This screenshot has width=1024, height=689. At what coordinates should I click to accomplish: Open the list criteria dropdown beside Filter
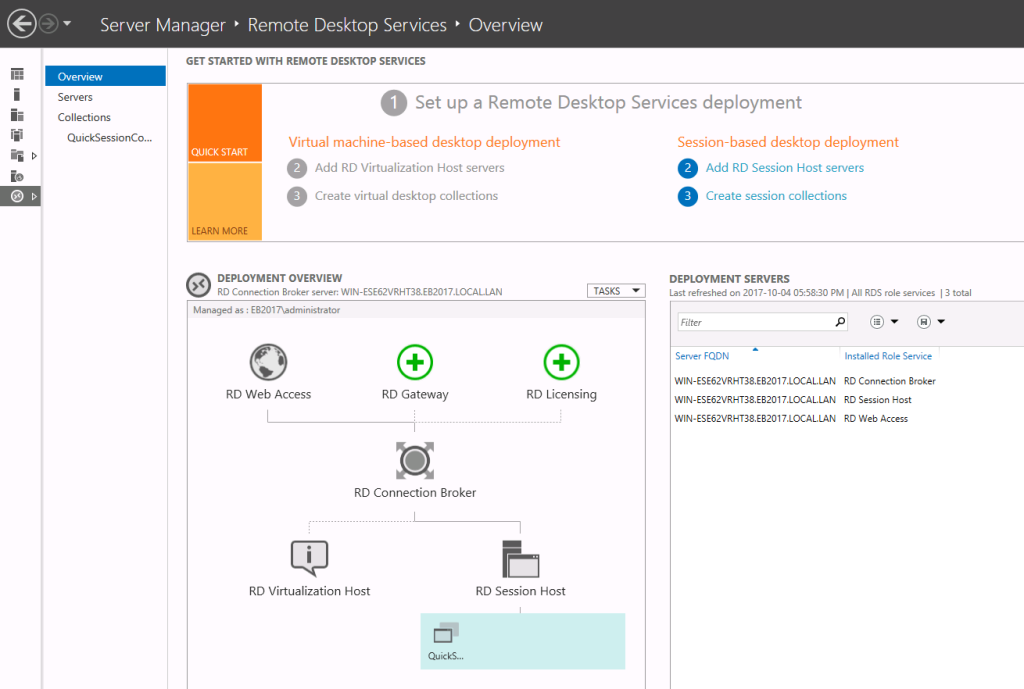883,322
